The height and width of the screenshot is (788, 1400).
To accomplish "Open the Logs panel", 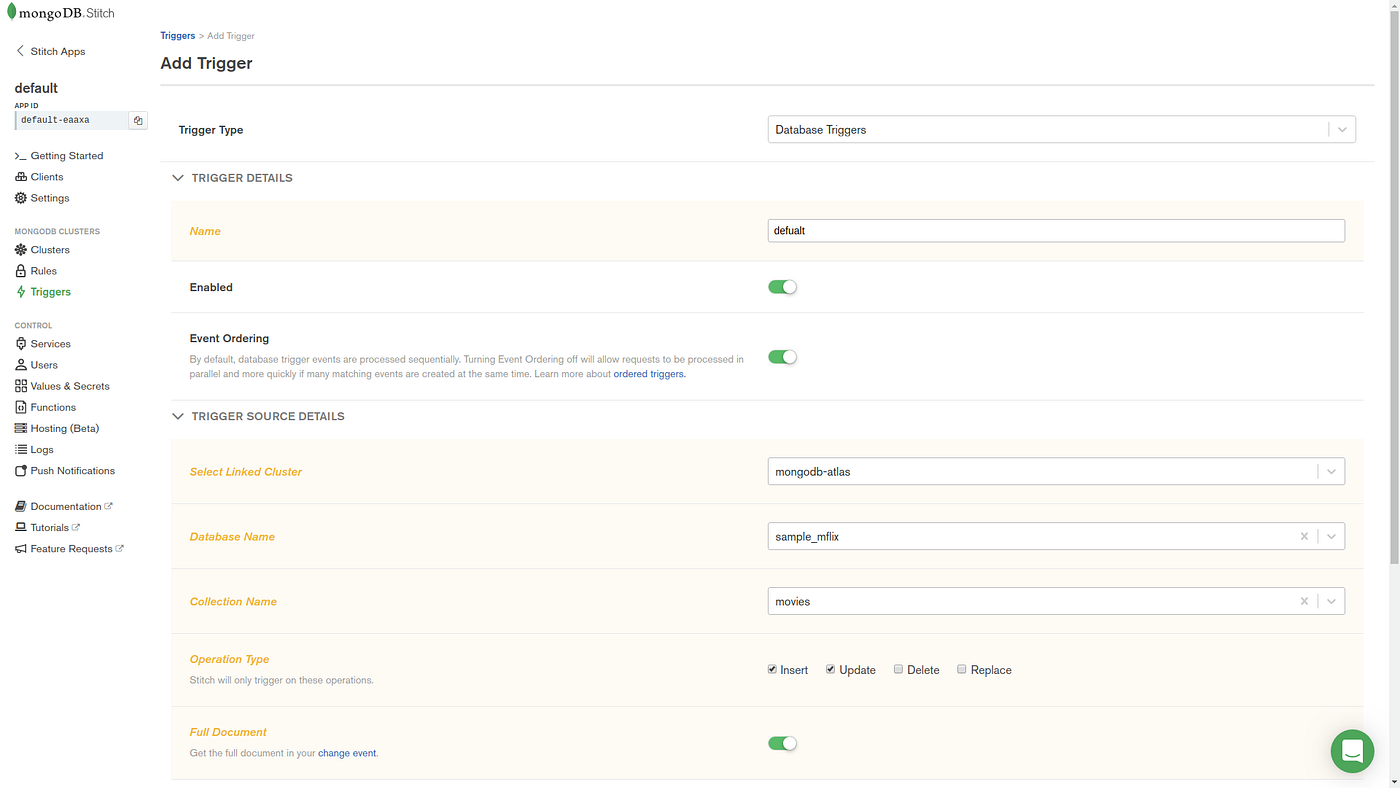I will [40, 448].
